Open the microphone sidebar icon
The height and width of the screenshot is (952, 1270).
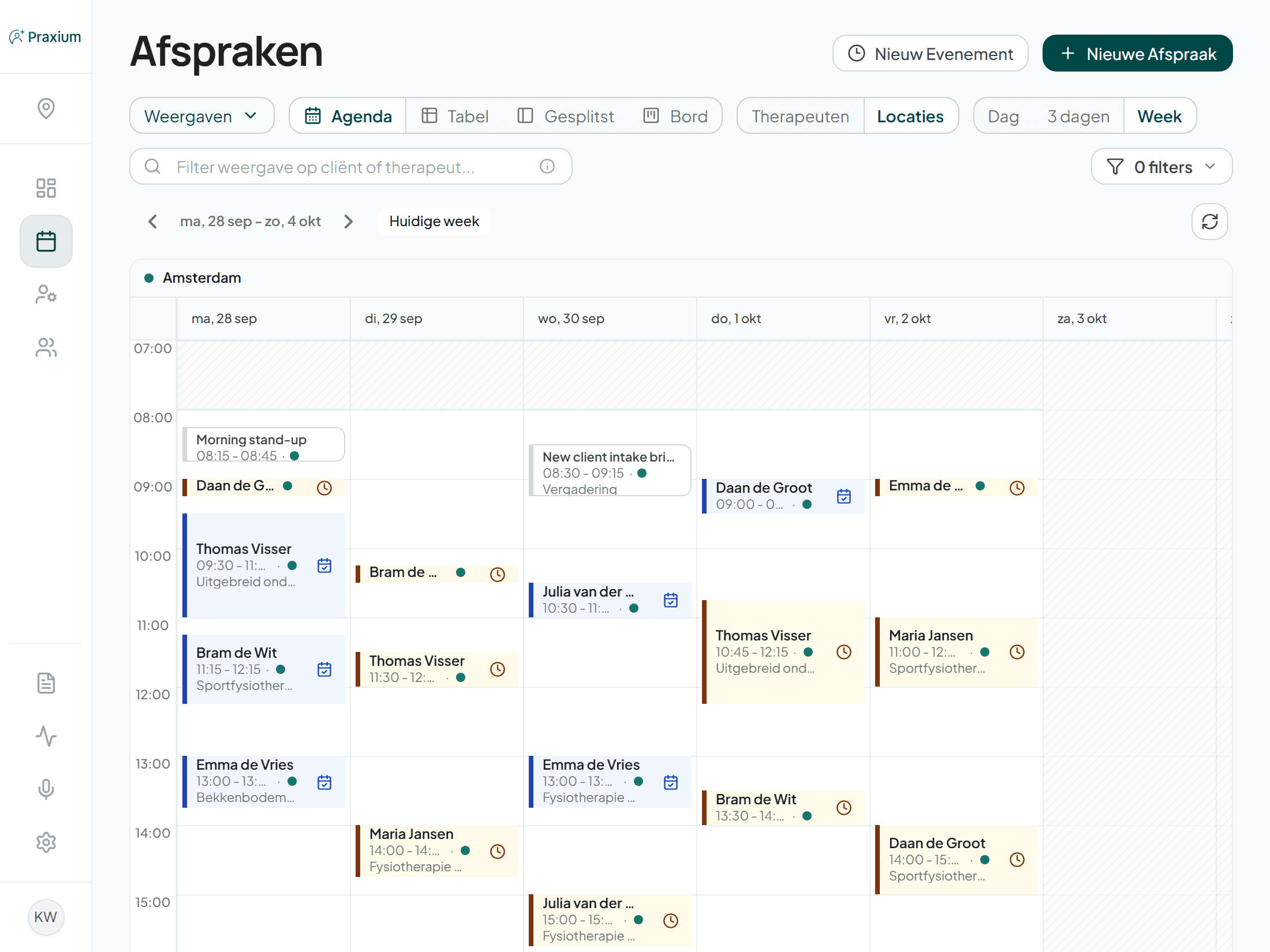(46, 789)
